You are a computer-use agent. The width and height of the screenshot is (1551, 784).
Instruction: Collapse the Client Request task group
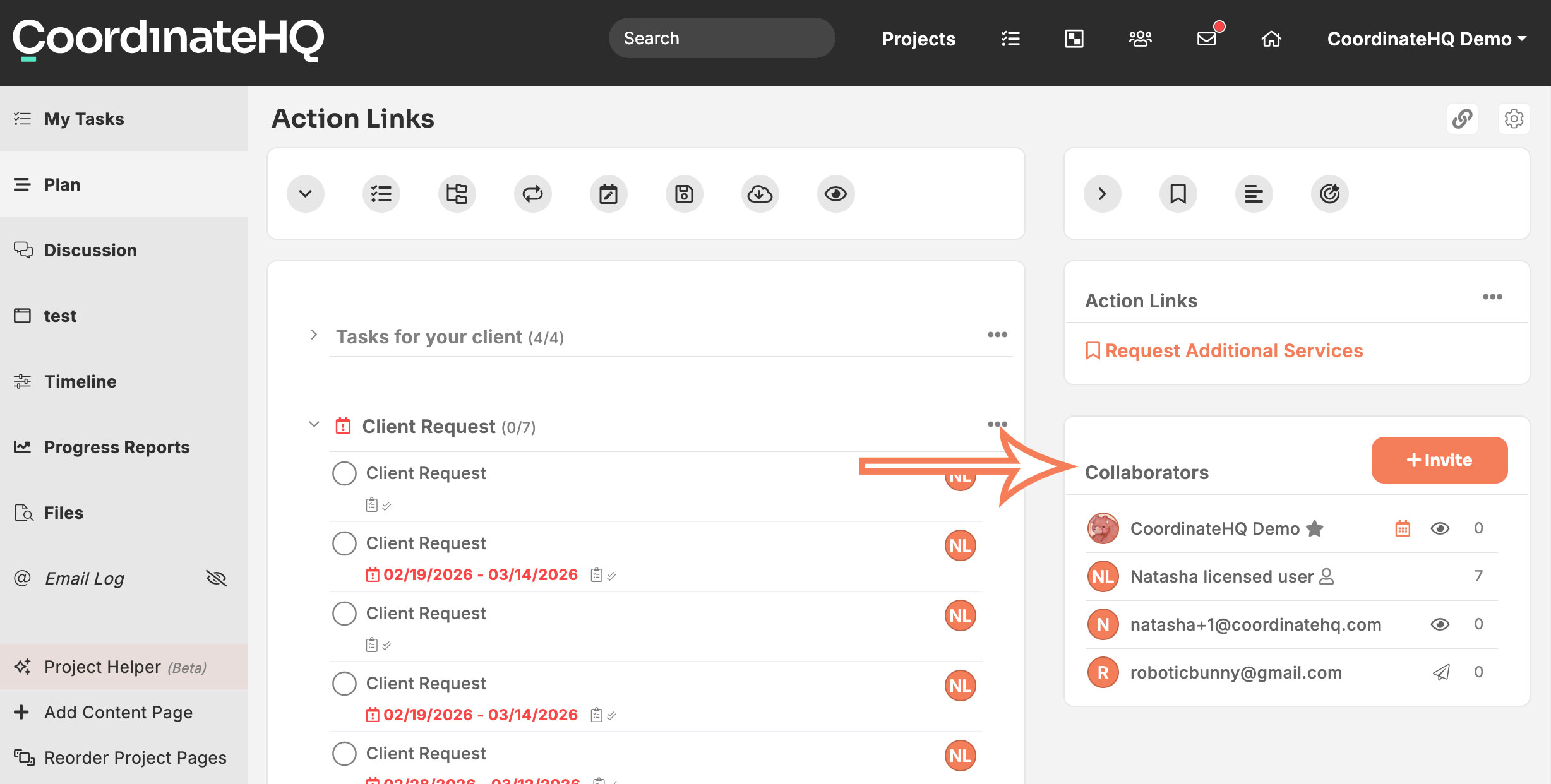tap(314, 425)
